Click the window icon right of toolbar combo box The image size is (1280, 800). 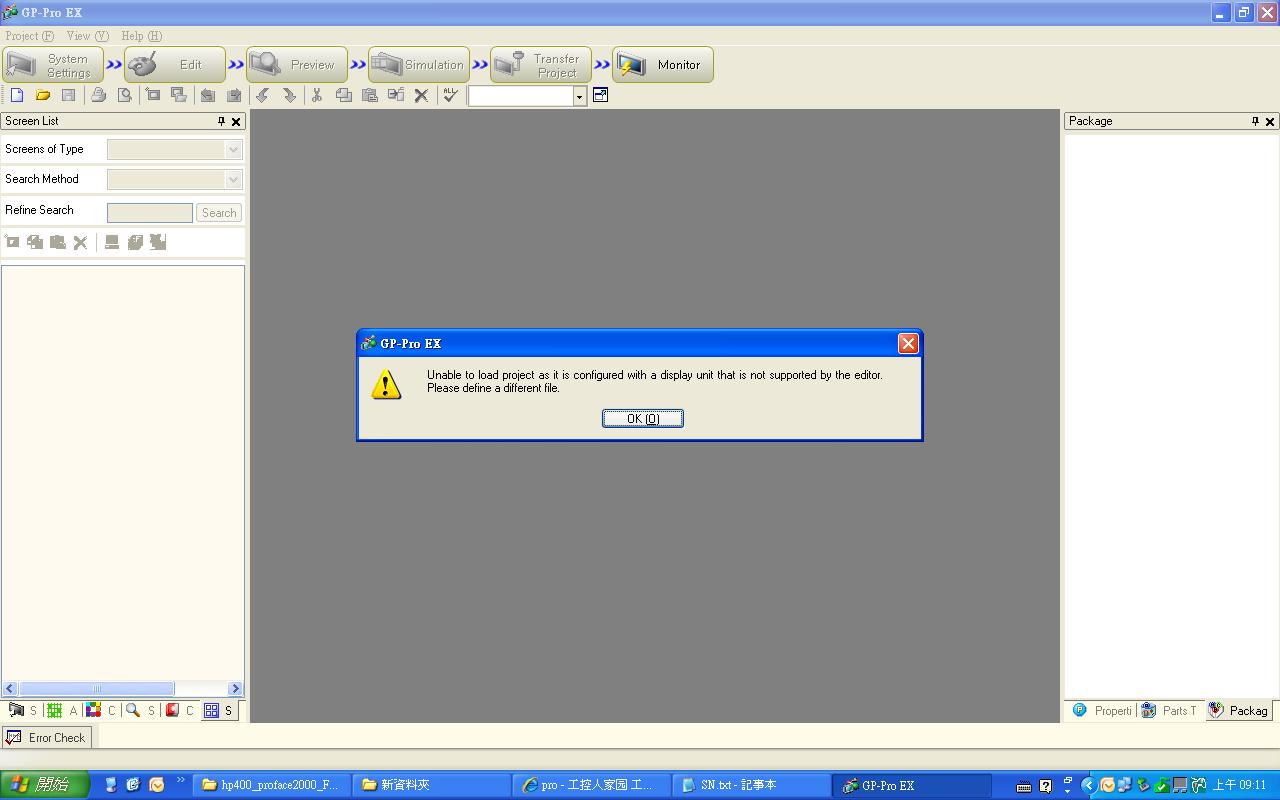[x=600, y=95]
